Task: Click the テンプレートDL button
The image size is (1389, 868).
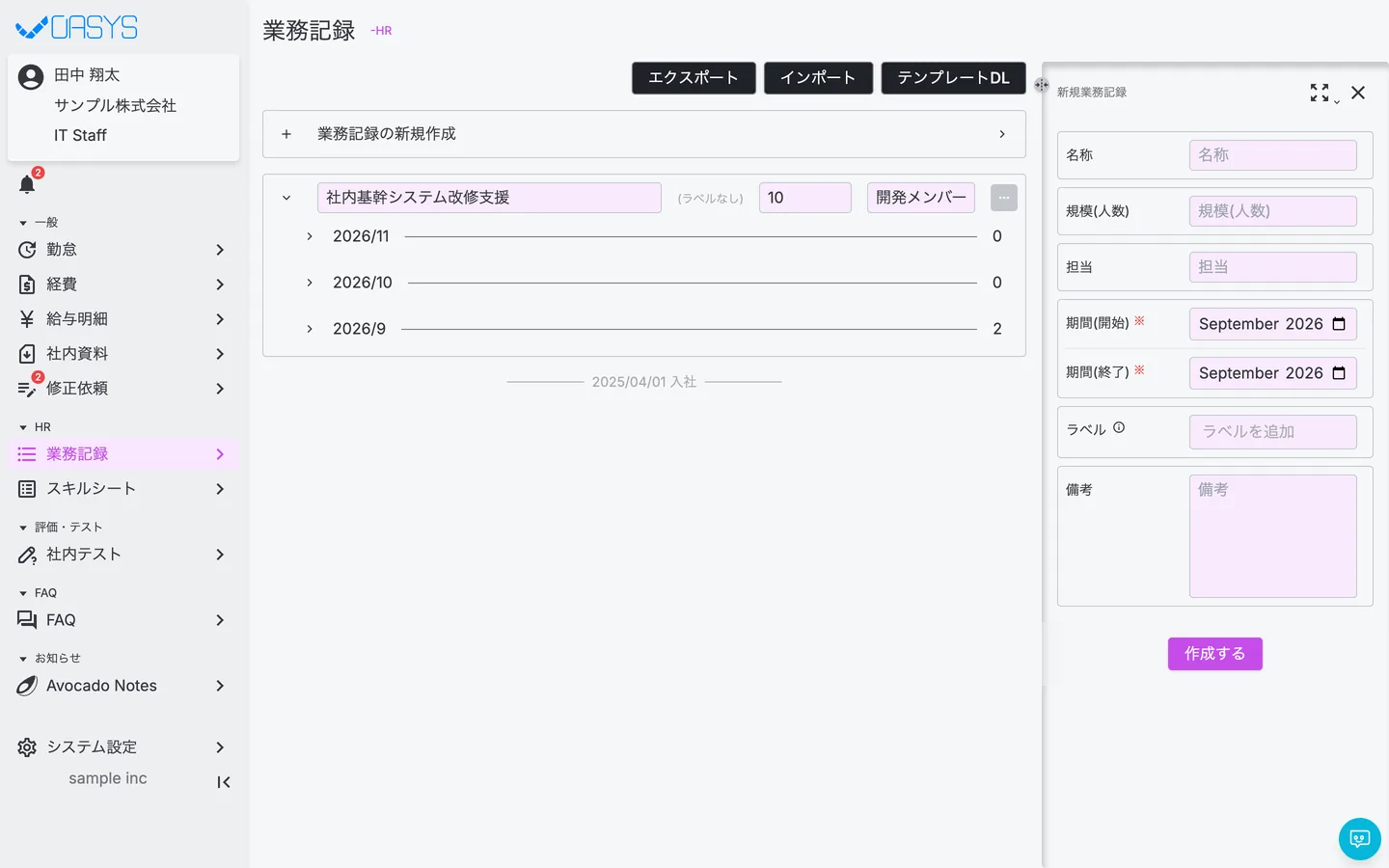Action: (953, 78)
